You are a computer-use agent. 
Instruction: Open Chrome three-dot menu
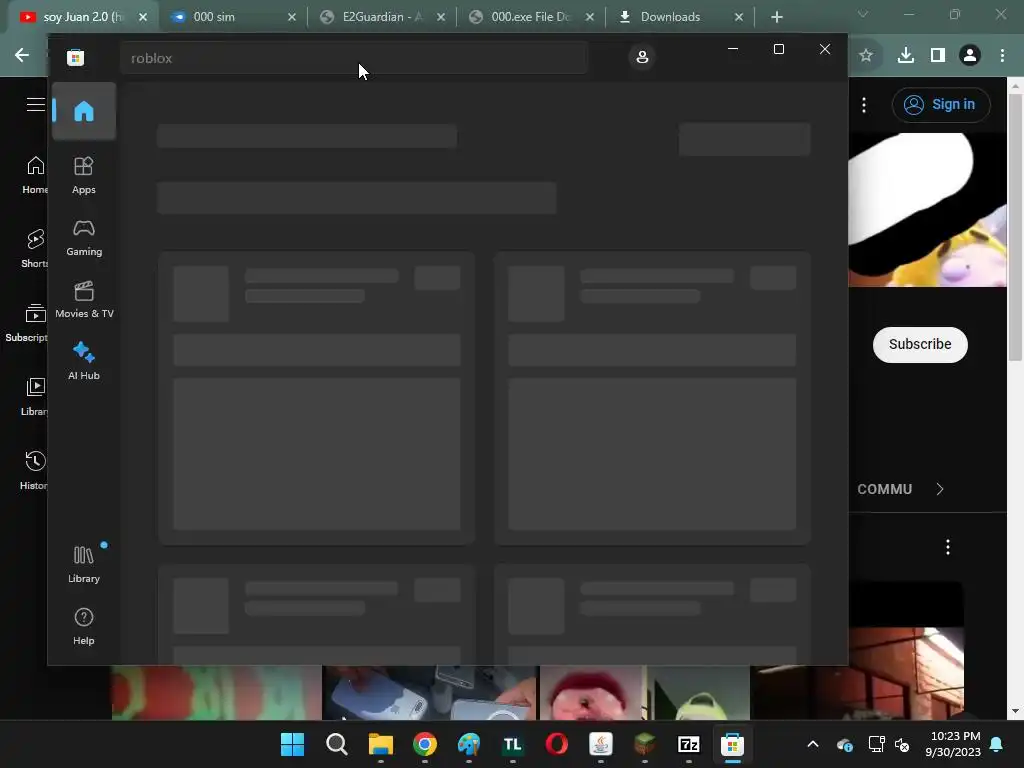point(1002,56)
